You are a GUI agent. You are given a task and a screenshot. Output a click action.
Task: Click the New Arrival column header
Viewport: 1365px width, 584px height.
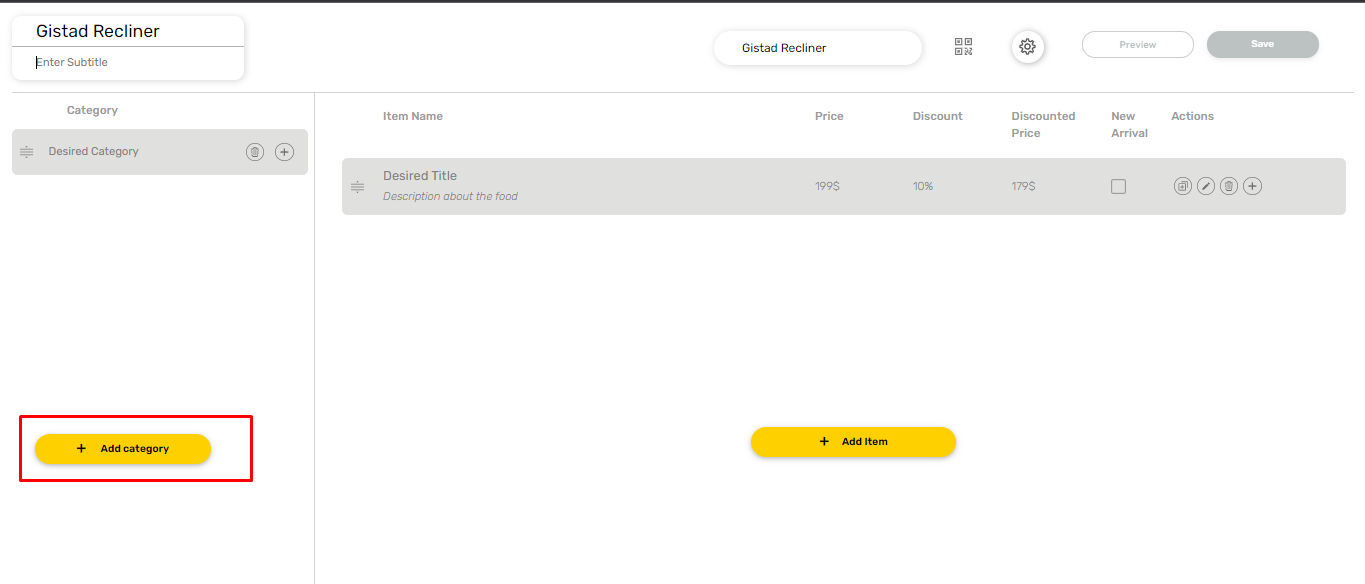[x=1129, y=125]
